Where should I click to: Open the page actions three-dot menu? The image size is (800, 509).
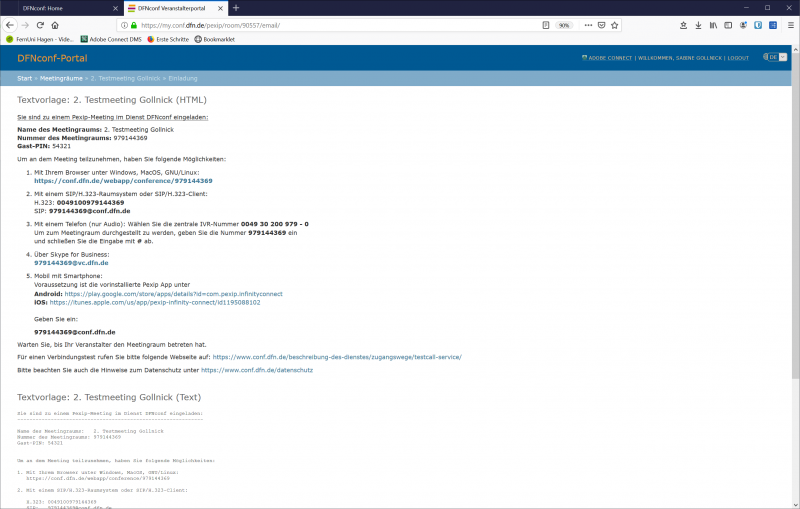(588, 25)
